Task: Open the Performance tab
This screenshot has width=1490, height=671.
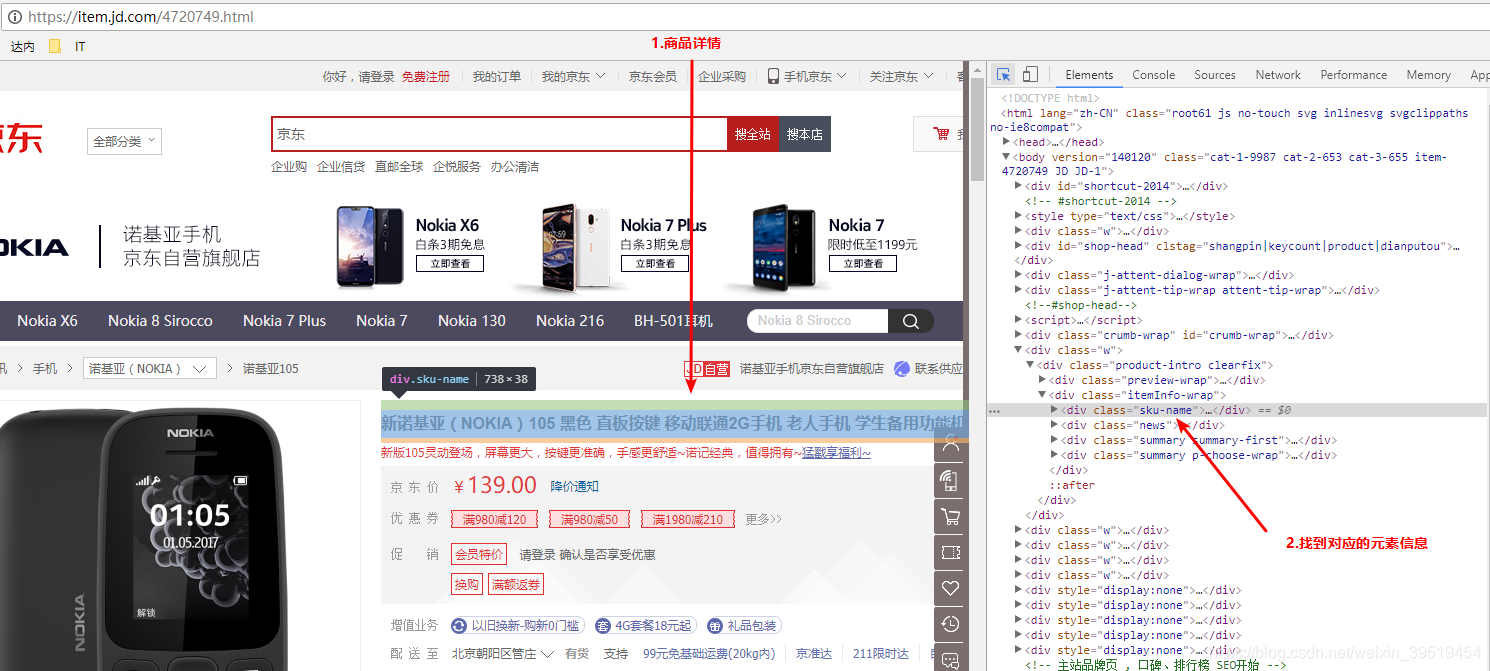Action: click(x=1353, y=75)
